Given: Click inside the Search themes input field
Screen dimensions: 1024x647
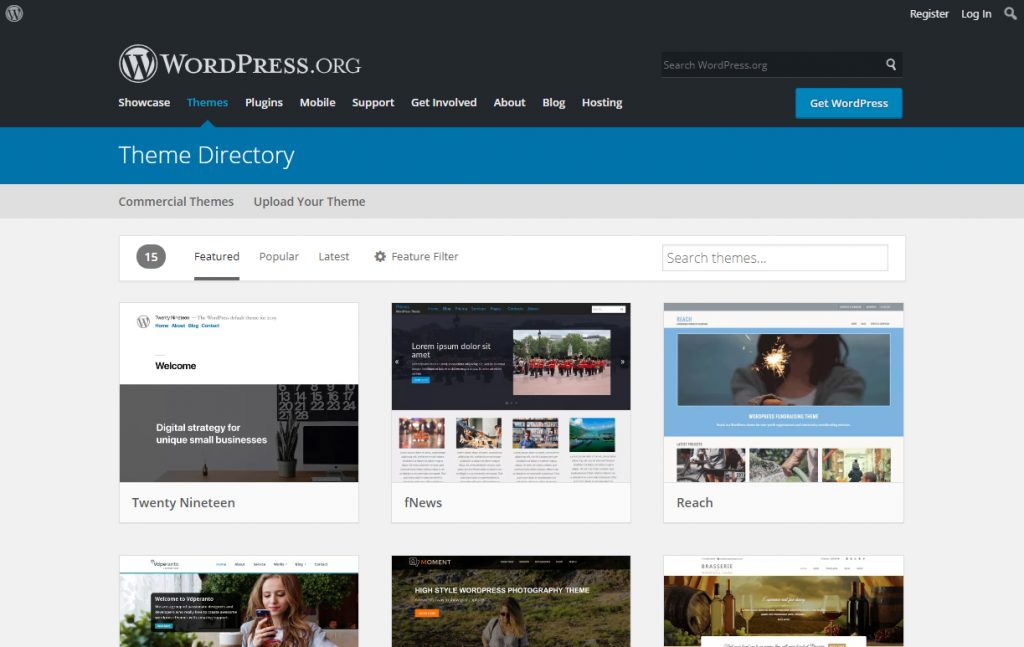Looking at the screenshot, I should (x=775, y=257).
